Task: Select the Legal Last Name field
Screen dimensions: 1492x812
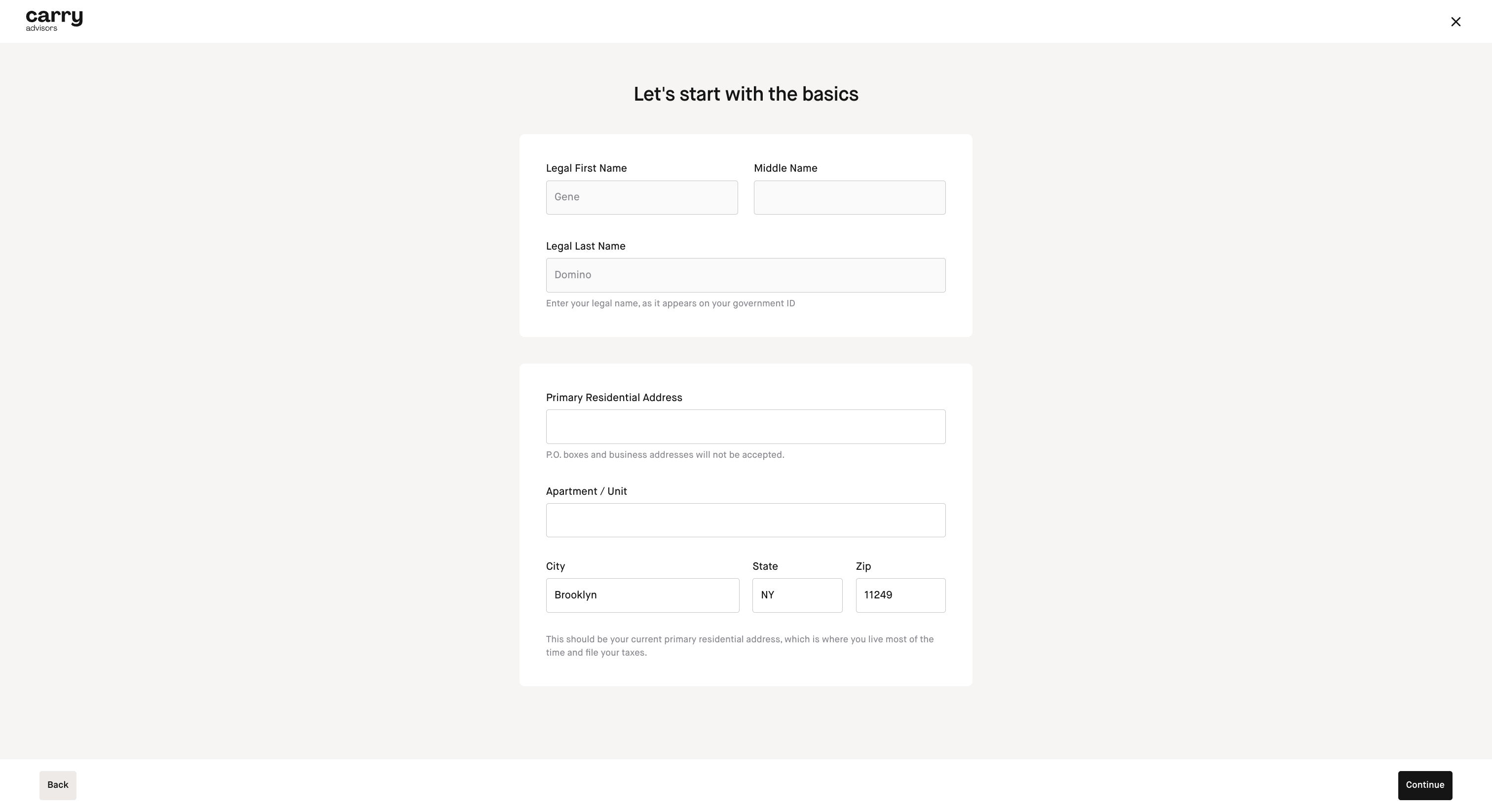Action: tap(746, 275)
